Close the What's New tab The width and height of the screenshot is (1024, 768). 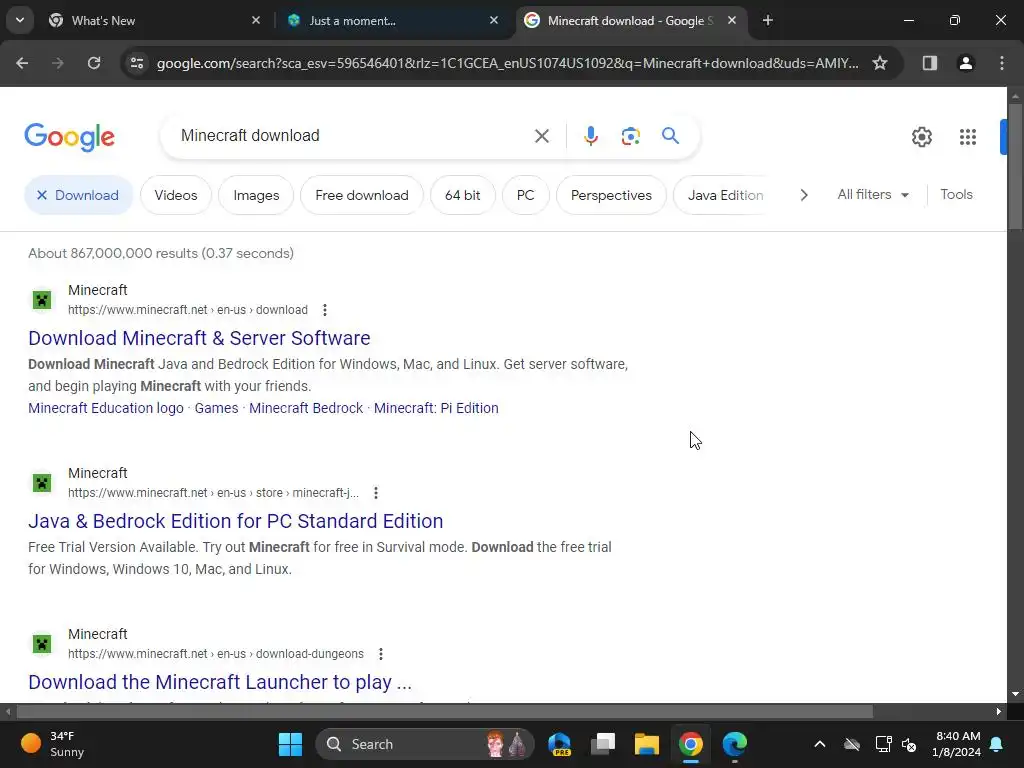point(256,21)
